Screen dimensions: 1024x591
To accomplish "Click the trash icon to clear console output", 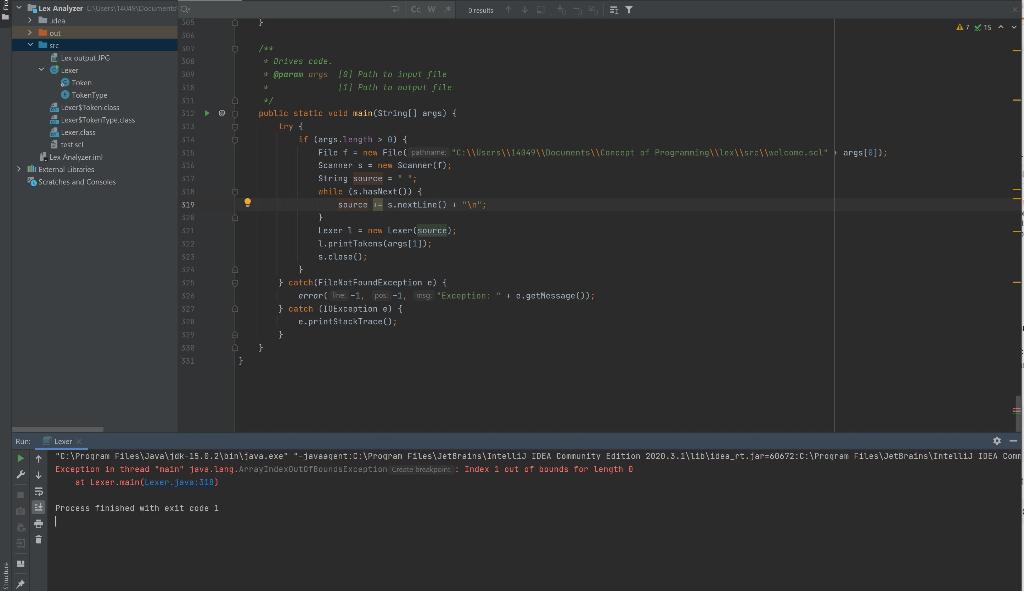I will tap(39, 539).
